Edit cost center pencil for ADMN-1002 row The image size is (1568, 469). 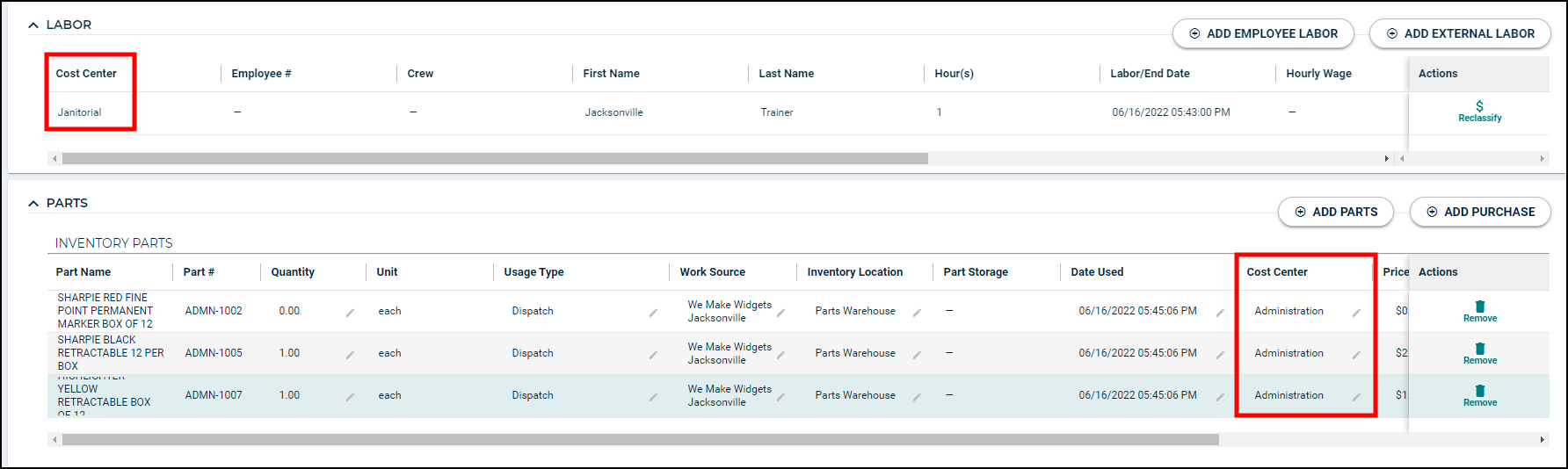click(x=1356, y=313)
